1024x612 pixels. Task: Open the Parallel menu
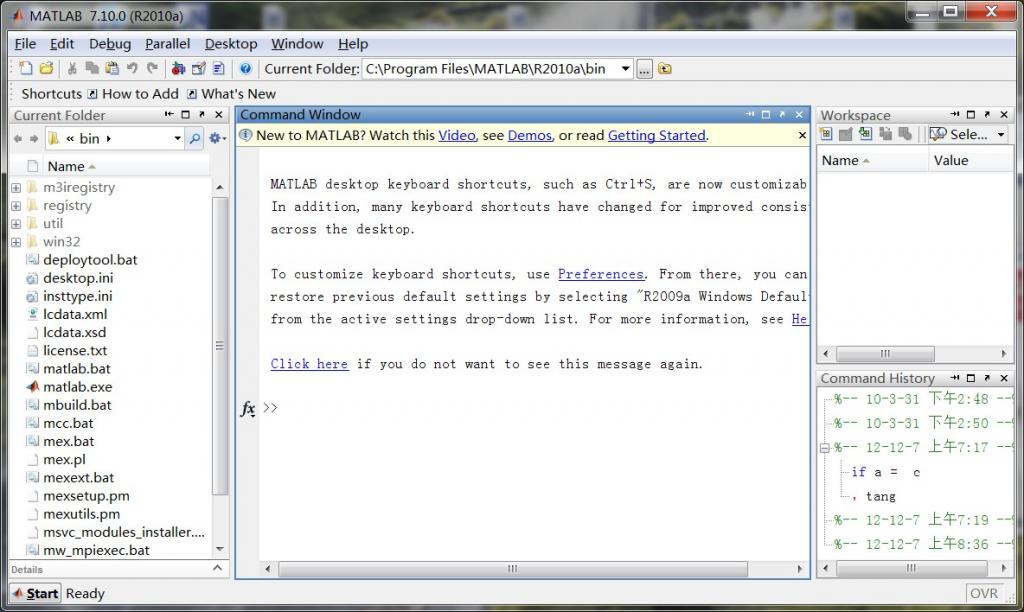point(168,44)
